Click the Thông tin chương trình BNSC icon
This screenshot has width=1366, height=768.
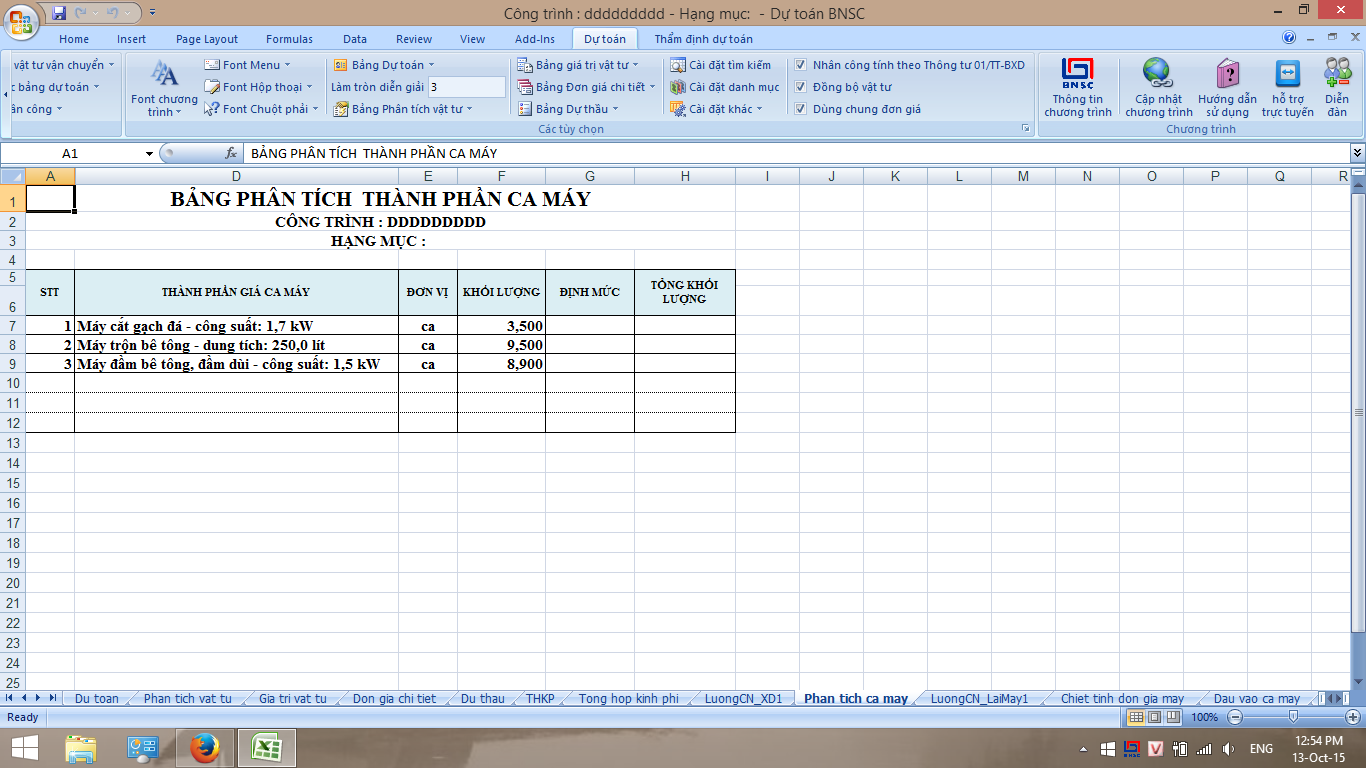coord(1077,74)
